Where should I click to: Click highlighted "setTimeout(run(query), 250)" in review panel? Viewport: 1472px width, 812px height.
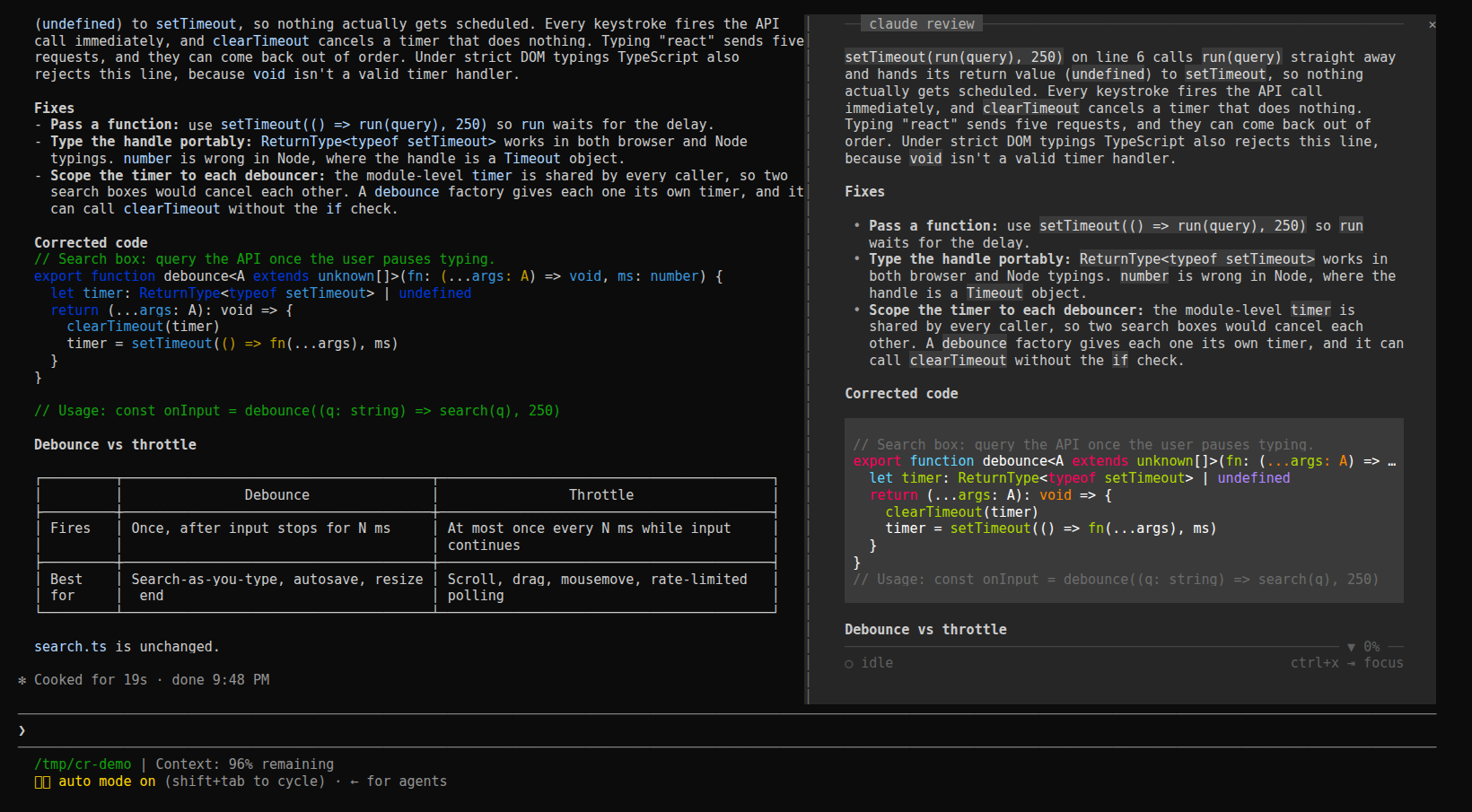(953, 57)
